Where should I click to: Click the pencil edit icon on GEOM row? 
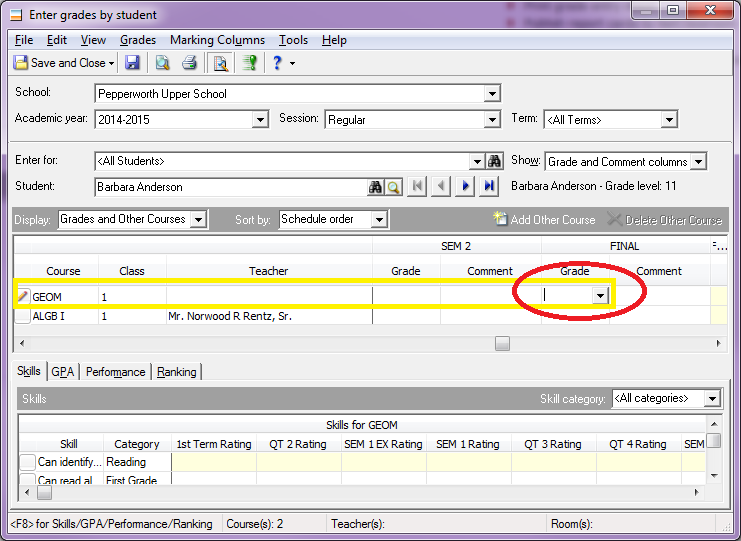(x=22, y=296)
